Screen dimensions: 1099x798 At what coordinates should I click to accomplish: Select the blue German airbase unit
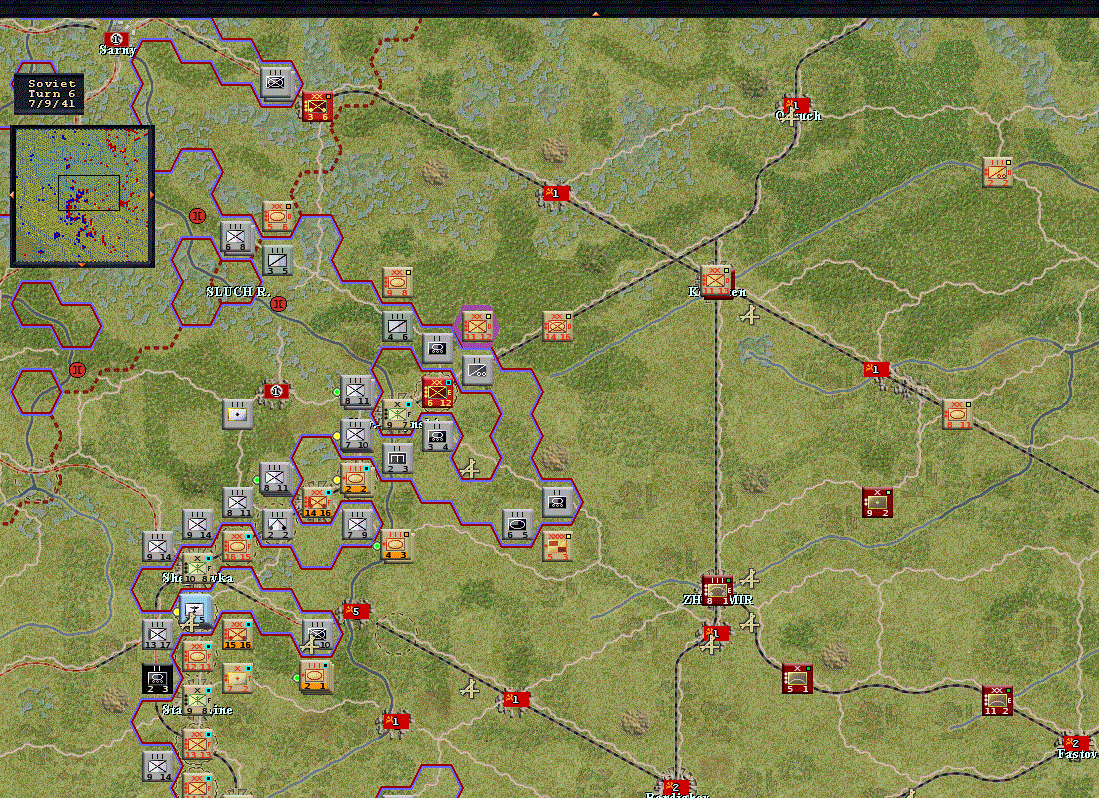196,610
